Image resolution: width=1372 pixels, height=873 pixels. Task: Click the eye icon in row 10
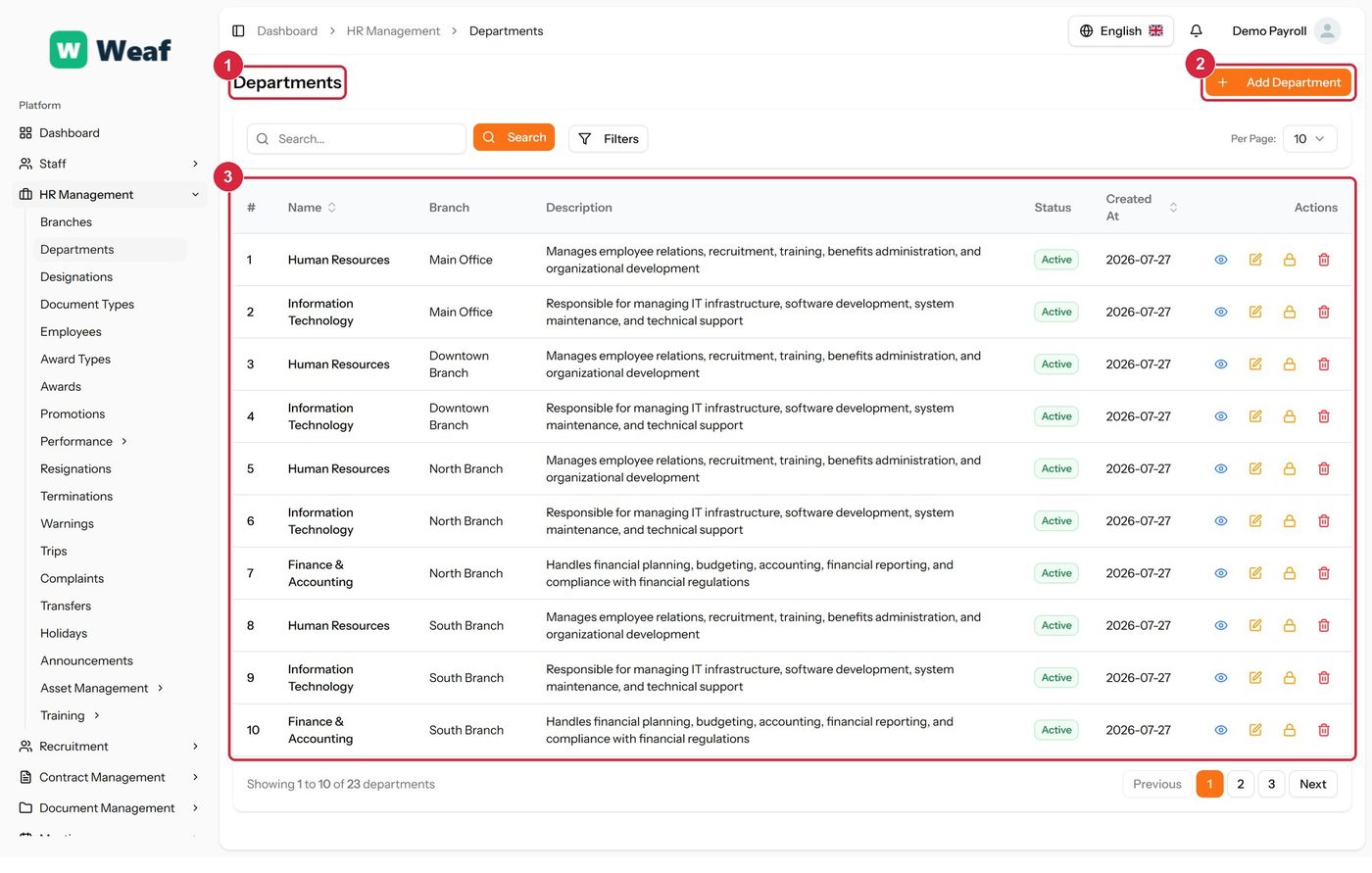coord(1221,730)
